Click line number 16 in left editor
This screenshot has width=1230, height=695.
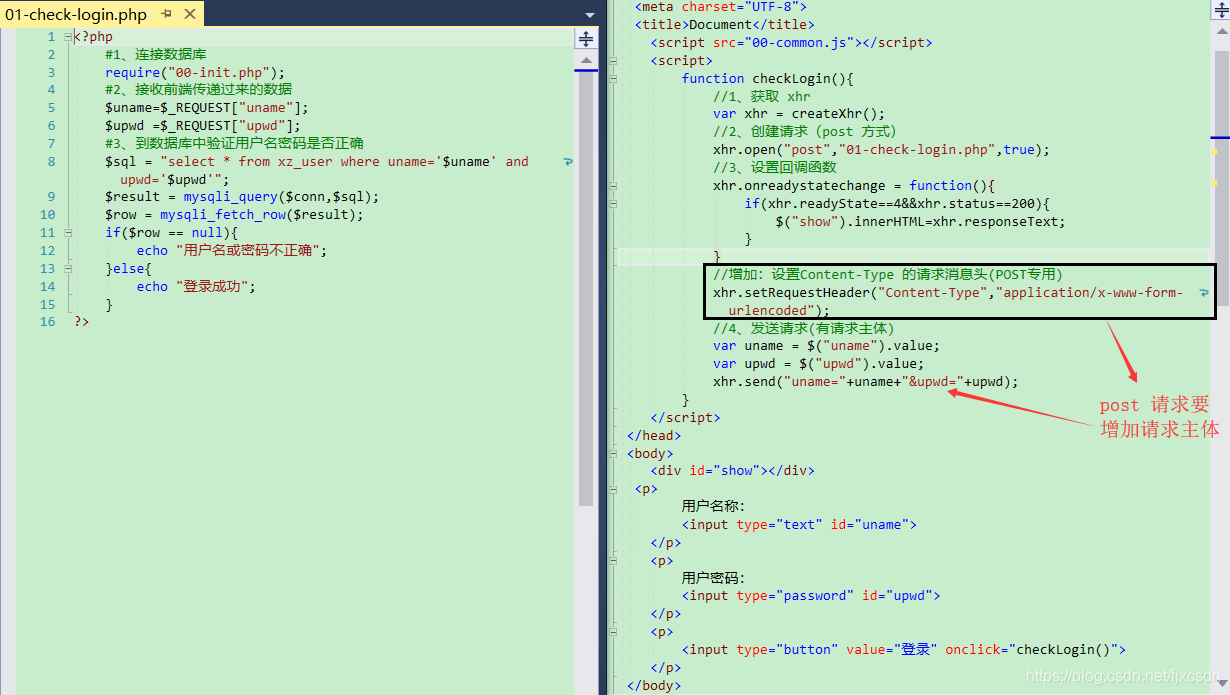coord(48,322)
